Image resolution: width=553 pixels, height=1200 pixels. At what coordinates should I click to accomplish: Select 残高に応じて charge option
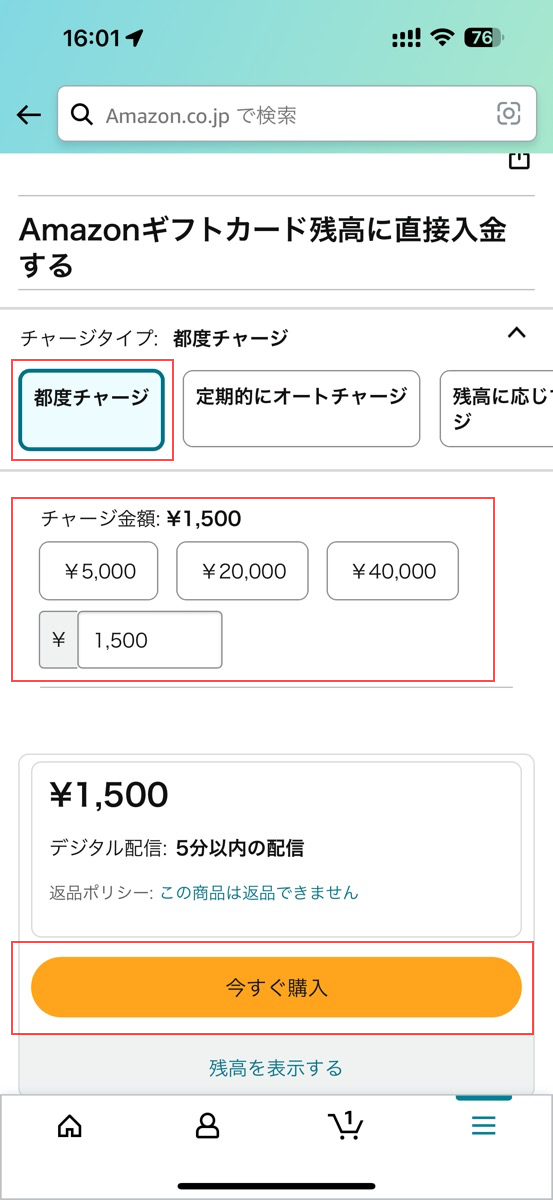497,409
